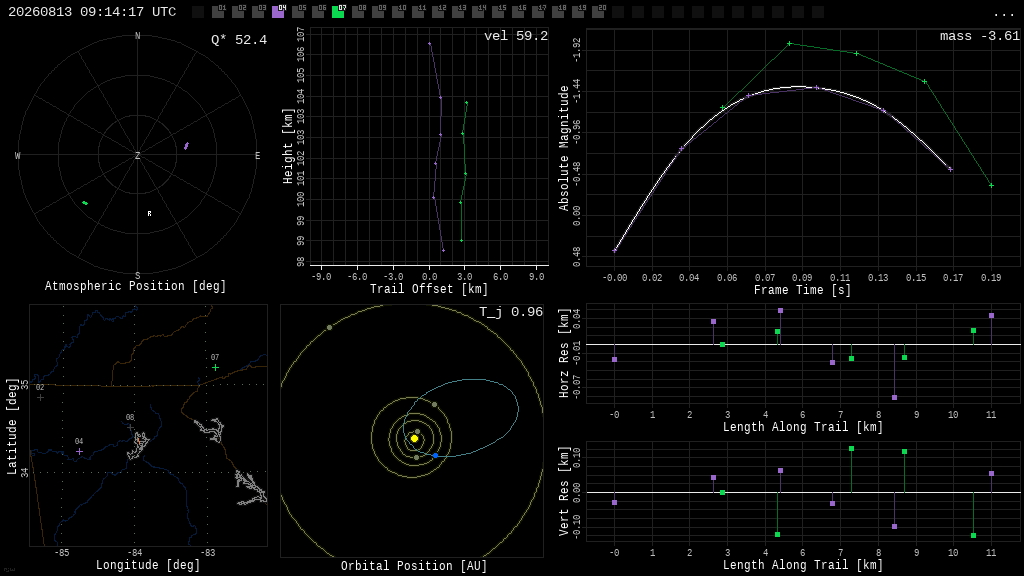Click the W compass label
The height and width of the screenshot is (576, 1024).
pos(18,155)
